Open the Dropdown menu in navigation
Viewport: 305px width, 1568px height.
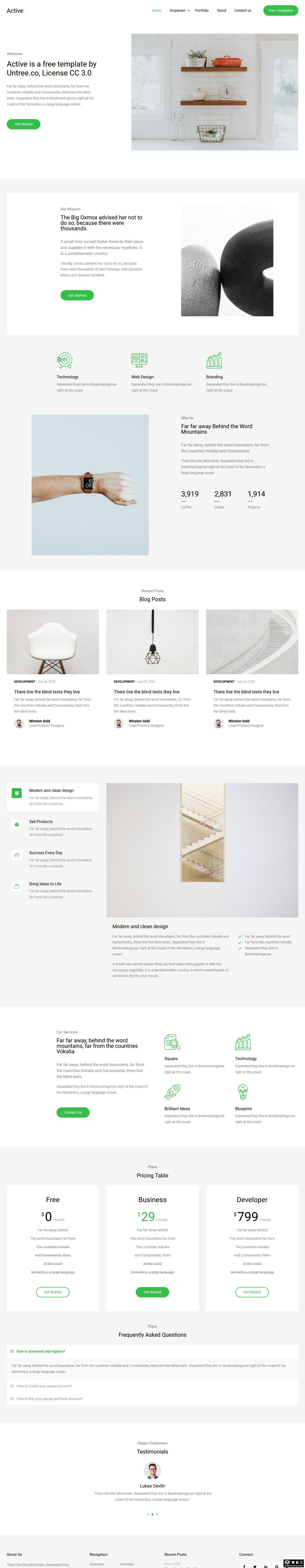pyautogui.click(x=180, y=10)
